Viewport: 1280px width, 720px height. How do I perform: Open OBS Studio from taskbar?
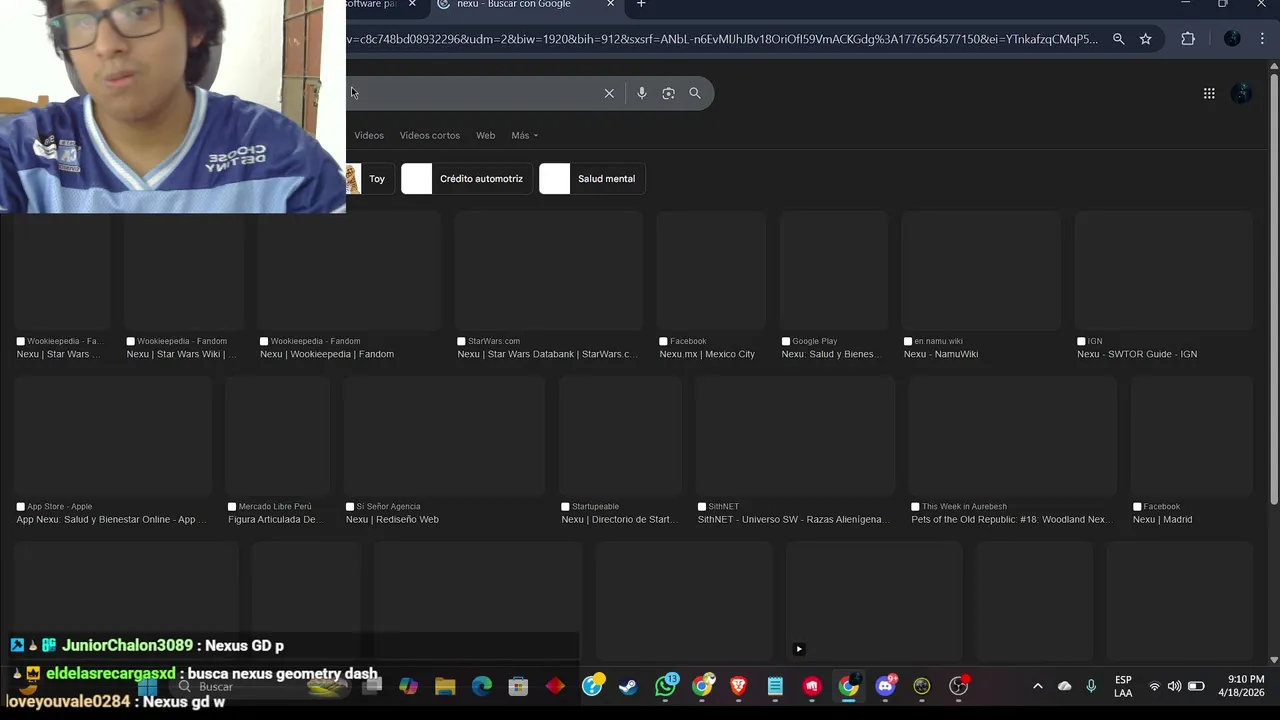coord(958,686)
